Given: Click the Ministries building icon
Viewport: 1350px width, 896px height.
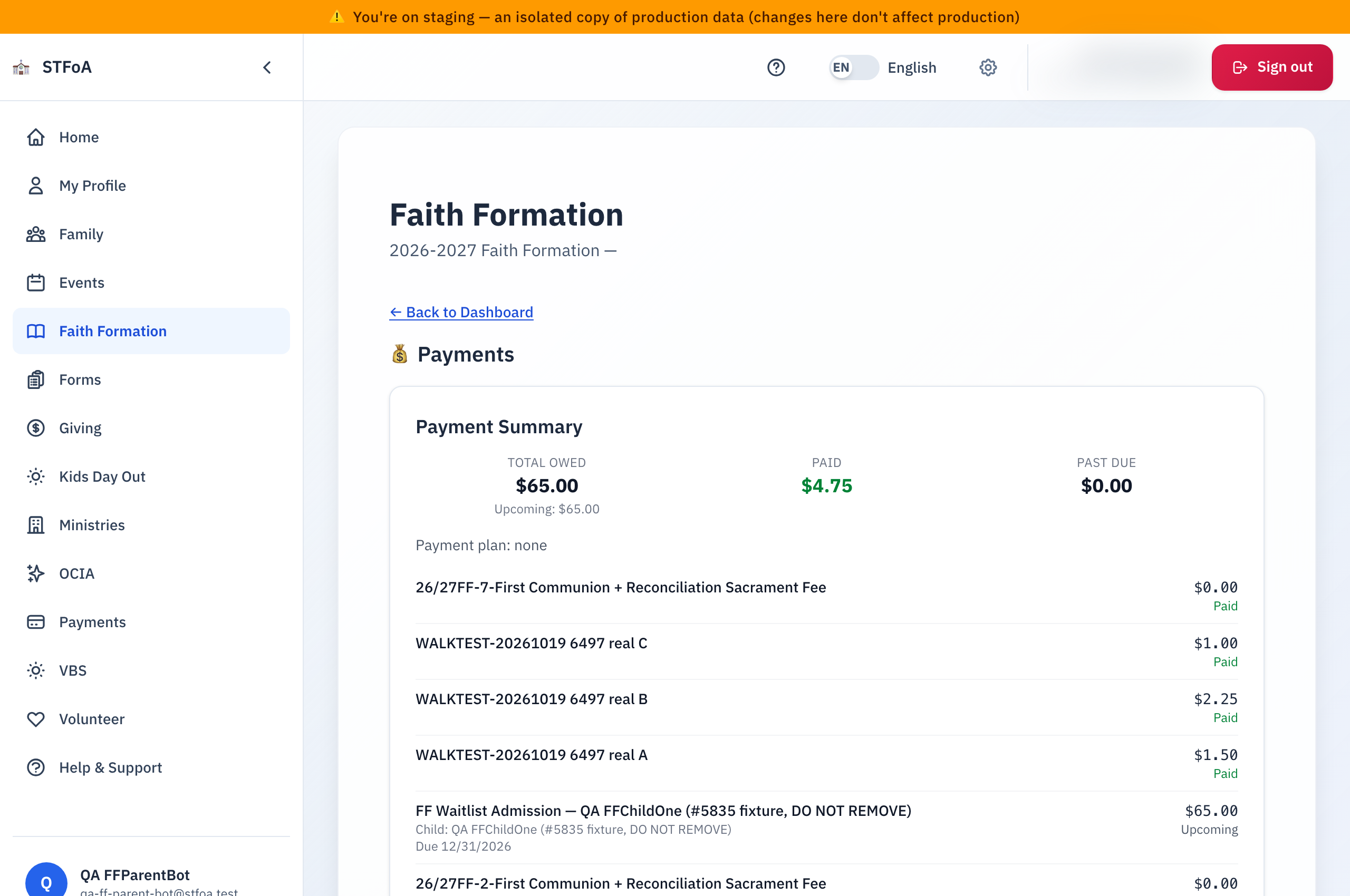Looking at the screenshot, I should pos(35,525).
